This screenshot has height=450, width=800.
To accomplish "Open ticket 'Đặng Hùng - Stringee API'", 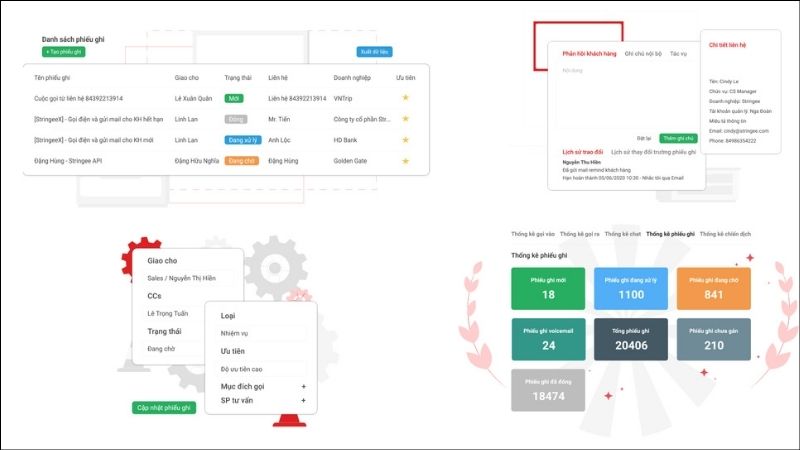I will point(68,161).
